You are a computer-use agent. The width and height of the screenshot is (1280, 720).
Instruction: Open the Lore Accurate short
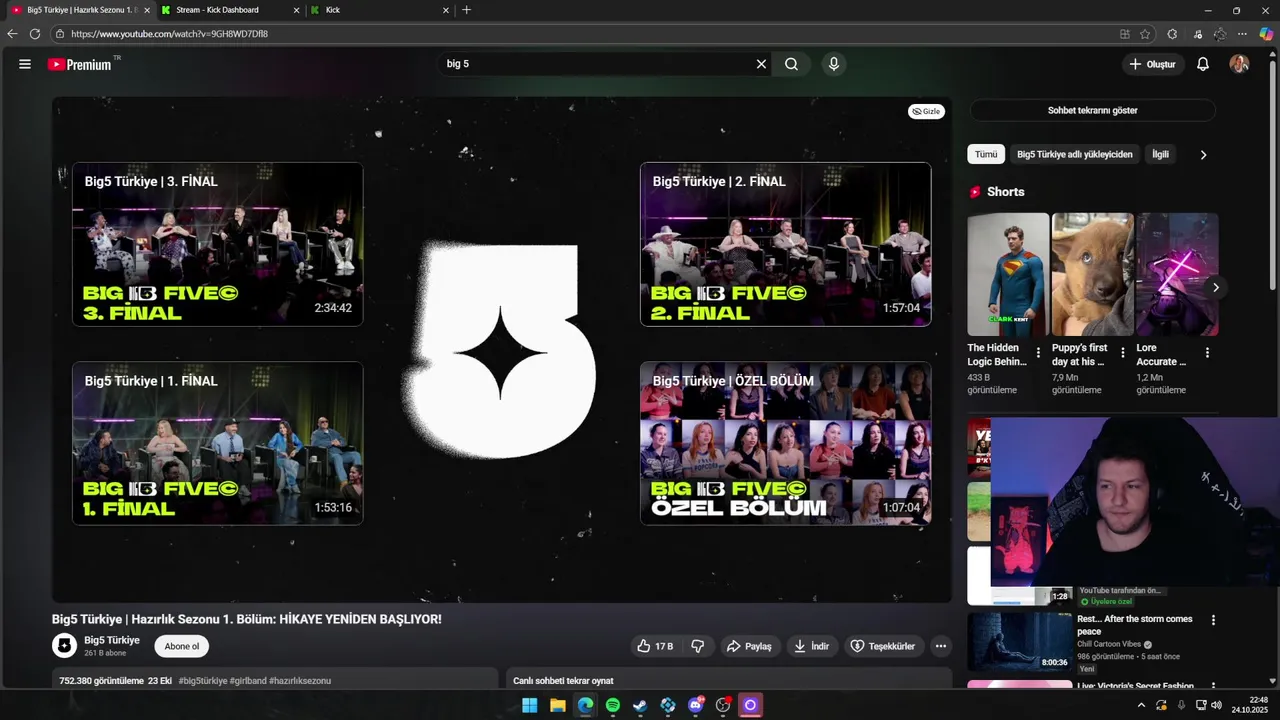point(1177,274)
